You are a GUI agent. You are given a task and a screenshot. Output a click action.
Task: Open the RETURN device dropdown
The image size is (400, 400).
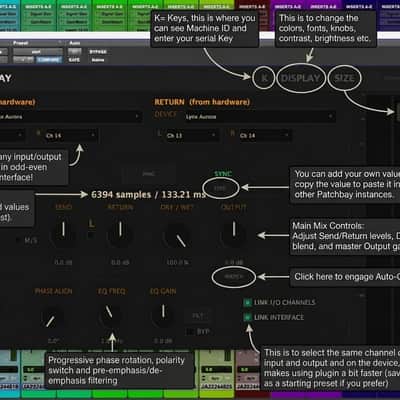[259, 117]
